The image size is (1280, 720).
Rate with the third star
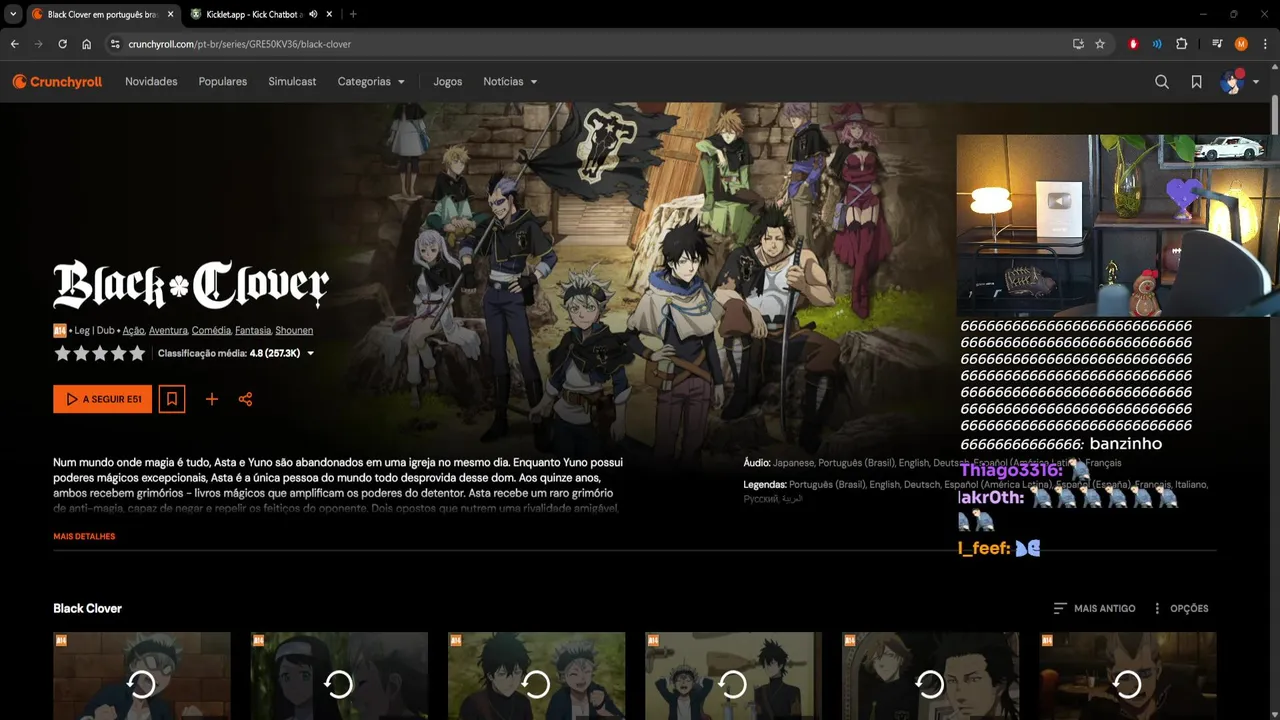pyautogui.click(x=100, y=353)
